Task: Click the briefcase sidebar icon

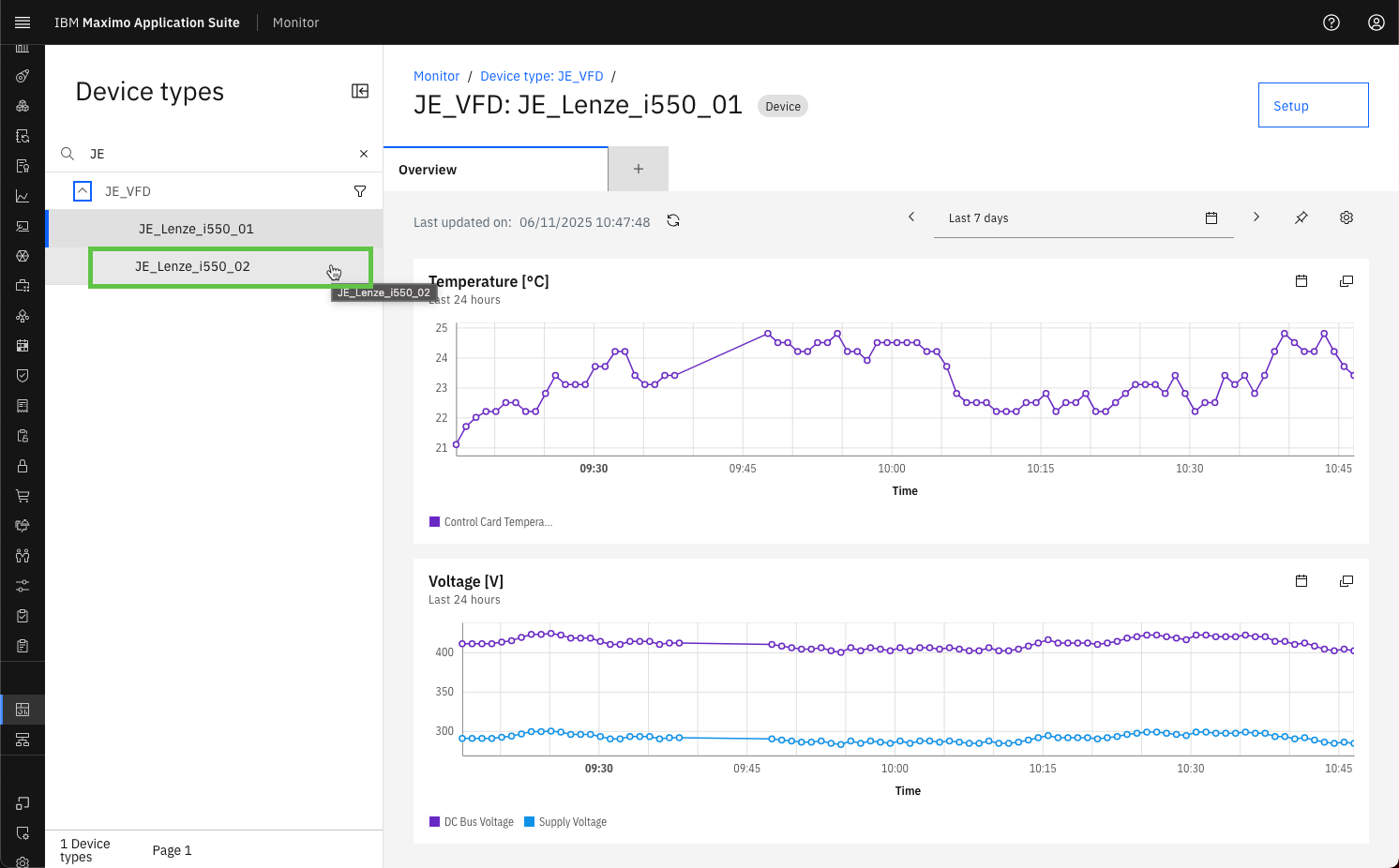Action: [x=23, y=286]
